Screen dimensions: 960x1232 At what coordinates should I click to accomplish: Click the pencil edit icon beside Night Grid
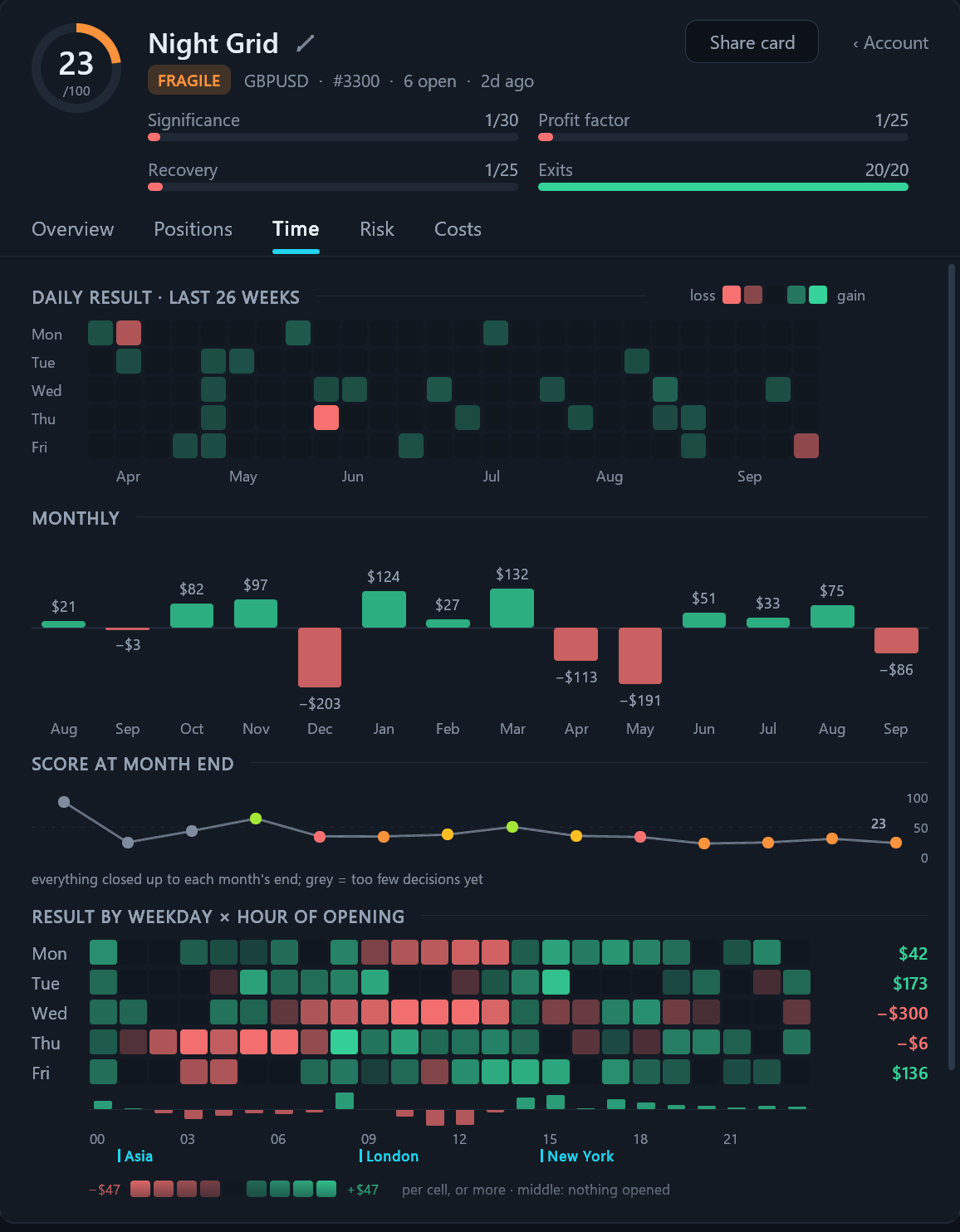(x=306, y=43)
